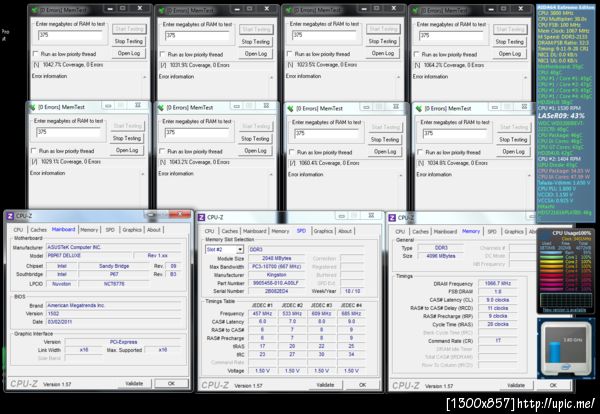Open Log in the 1034.8% coverage MemTest
This screenshot has height=414, width=600.
(x=514, y=152)
